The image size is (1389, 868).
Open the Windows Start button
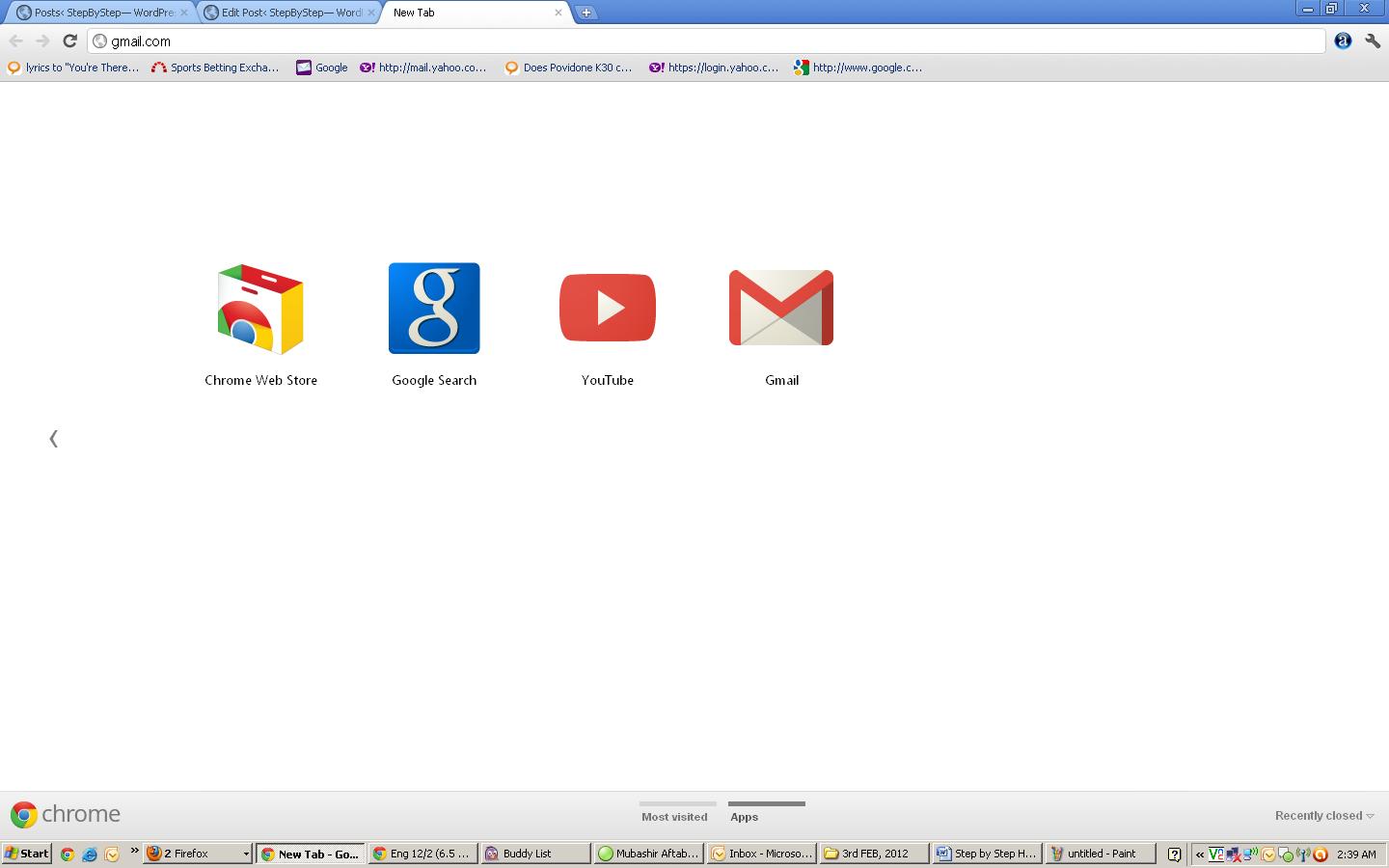point(27,854)
